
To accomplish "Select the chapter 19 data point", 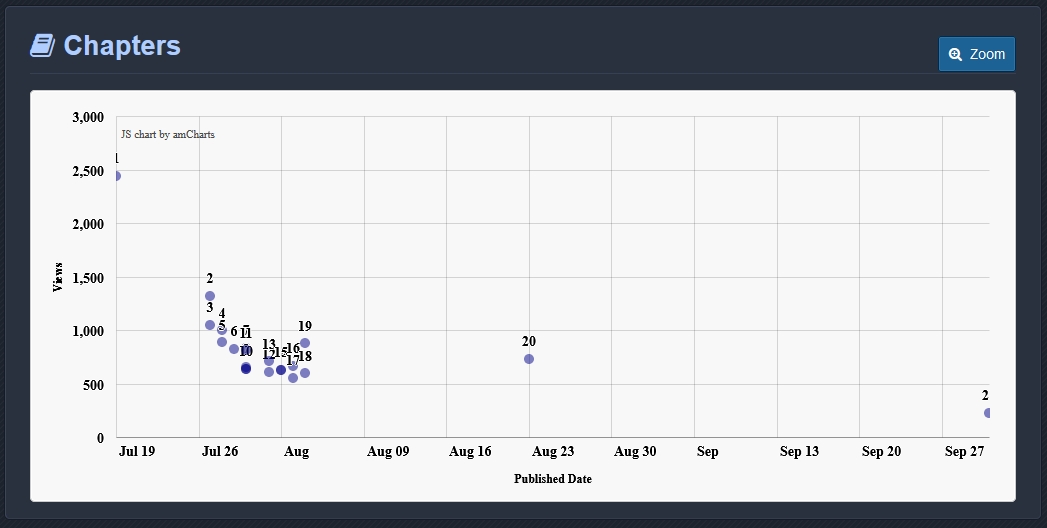I will (x=305, y=343).
